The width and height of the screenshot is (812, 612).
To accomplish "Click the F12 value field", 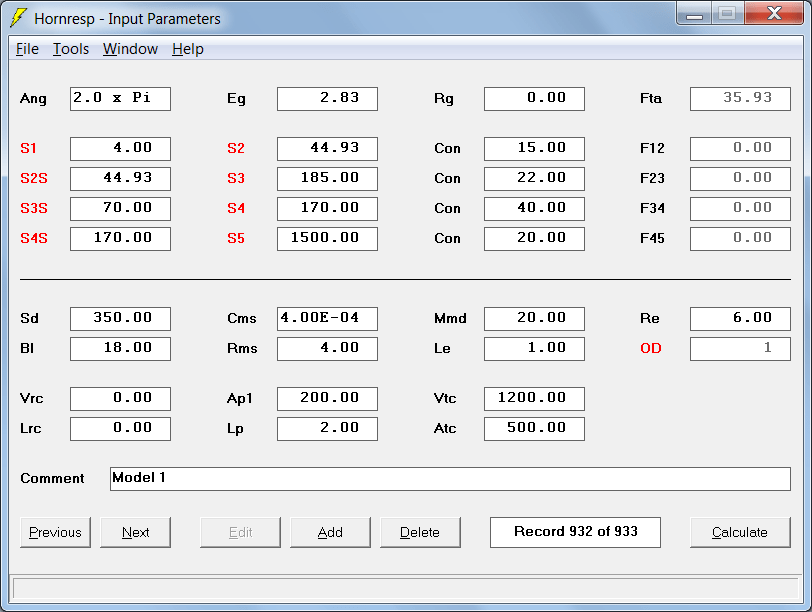I will 741,149.
